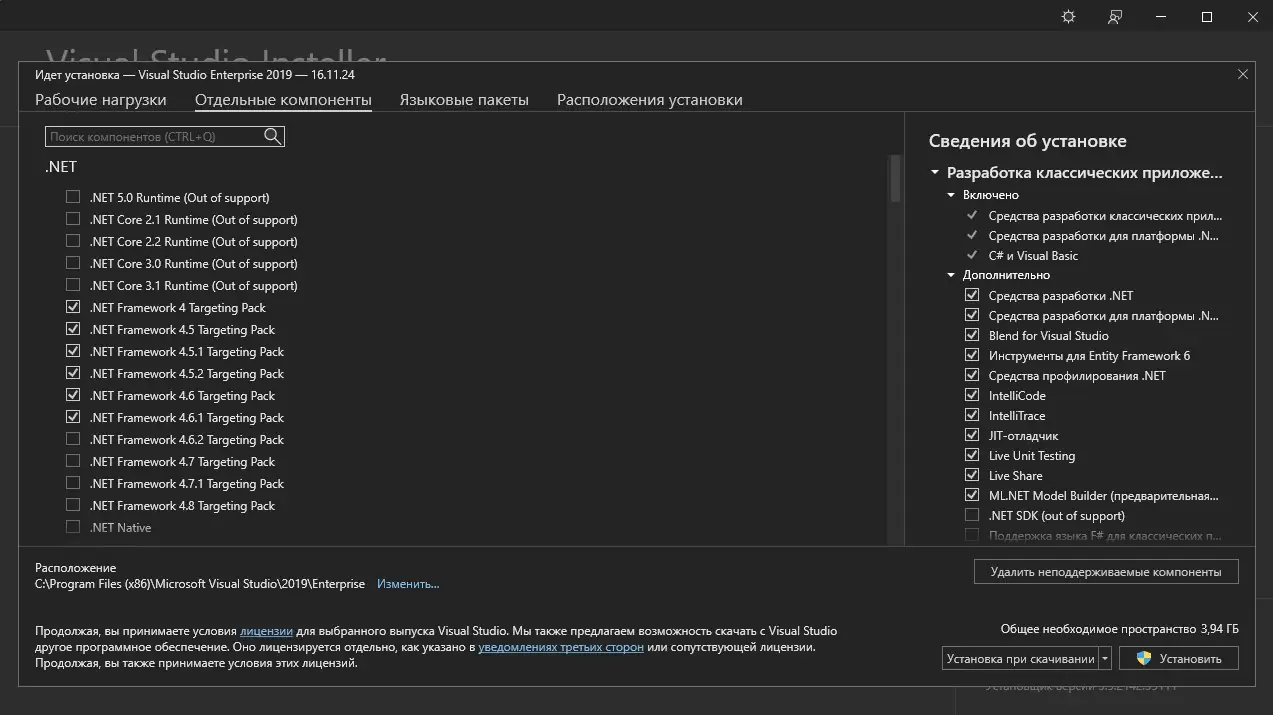1273x715 pixels.
Task: Click the sun-shaped theme icon in title bar
Action: click(x=1068, y=17)
